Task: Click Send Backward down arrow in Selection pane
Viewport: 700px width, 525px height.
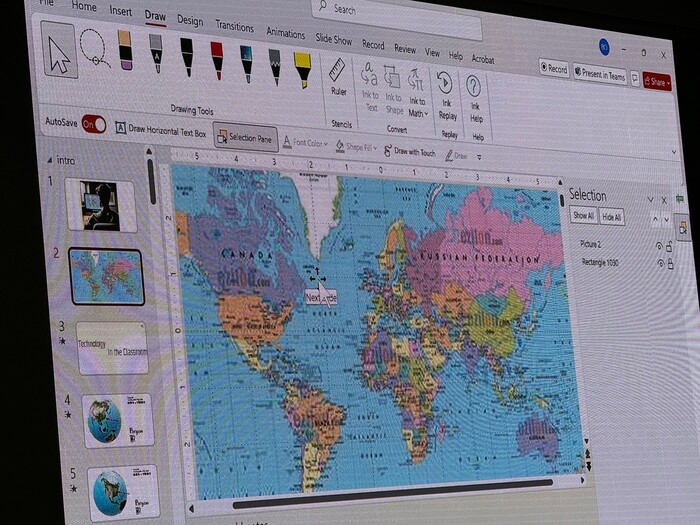Action: 667,220
